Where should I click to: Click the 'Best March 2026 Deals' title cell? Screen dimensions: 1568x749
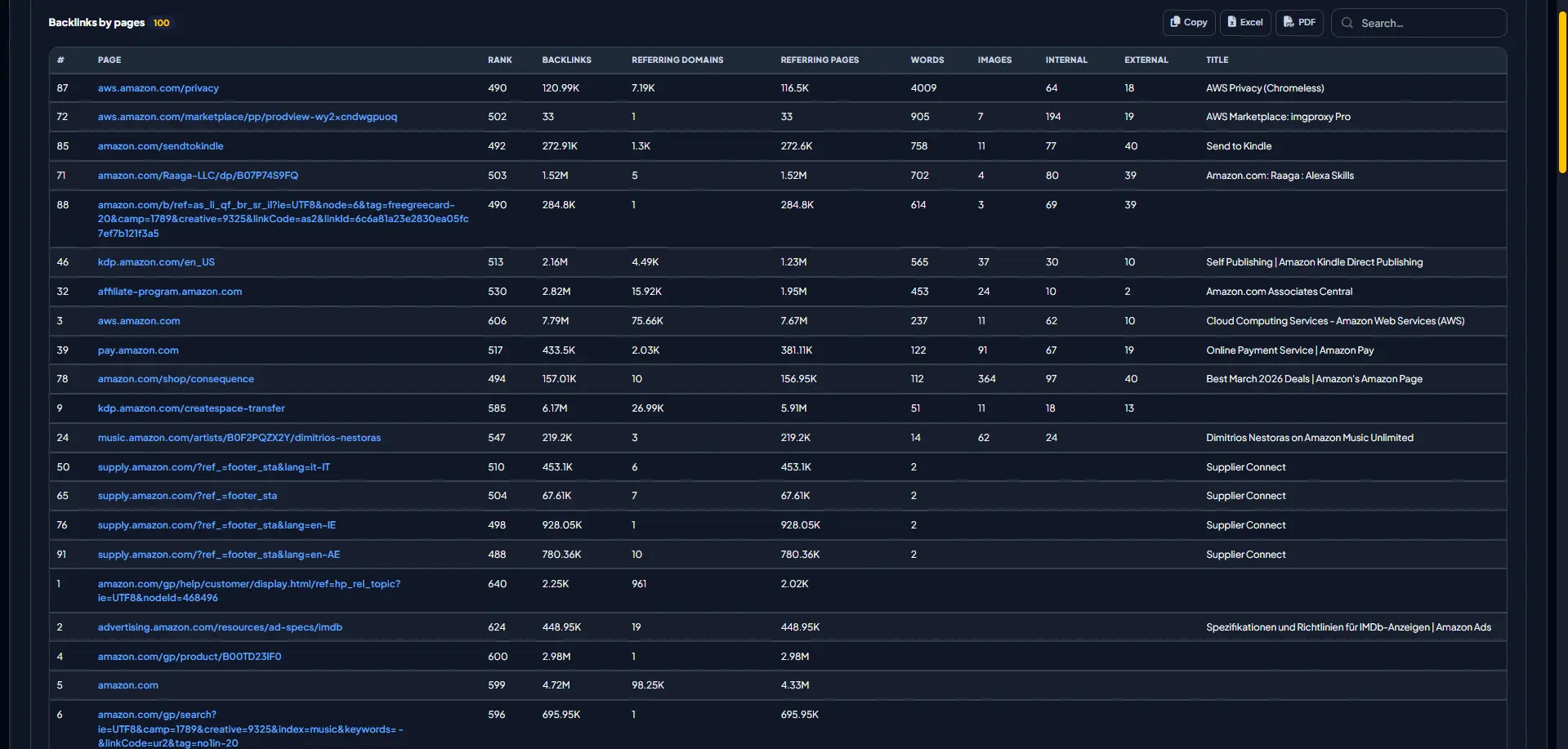pyautogui.click(x=1314, y=379)
